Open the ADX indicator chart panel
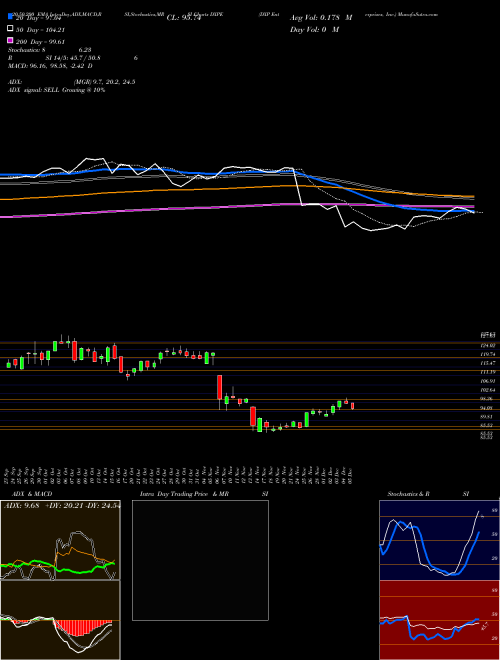This screenshot has width=500, height=660. click(60, 540)
